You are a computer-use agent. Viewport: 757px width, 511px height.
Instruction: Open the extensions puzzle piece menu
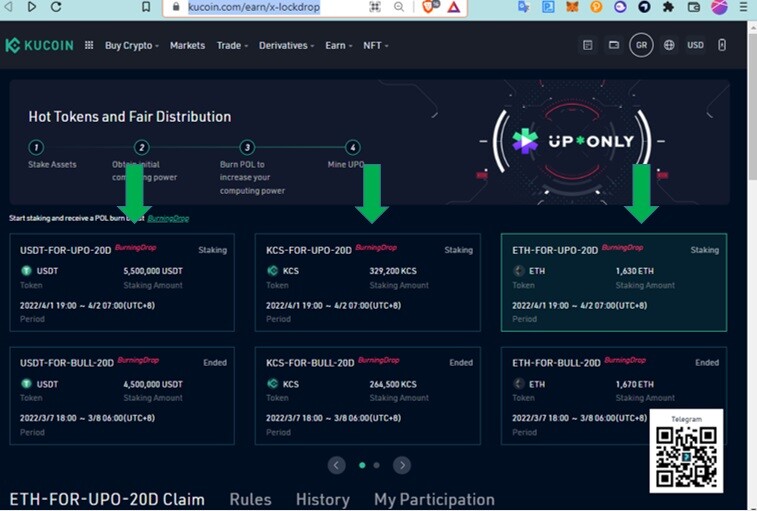point(669,7)
